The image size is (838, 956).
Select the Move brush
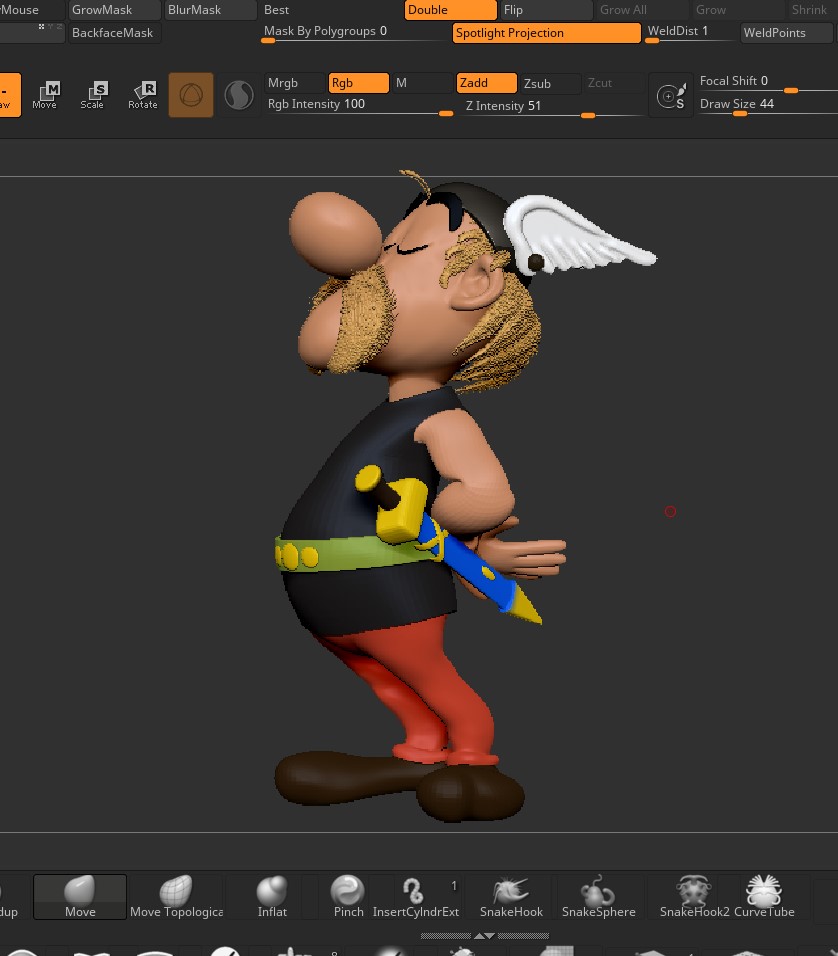(x=80, y=896)
